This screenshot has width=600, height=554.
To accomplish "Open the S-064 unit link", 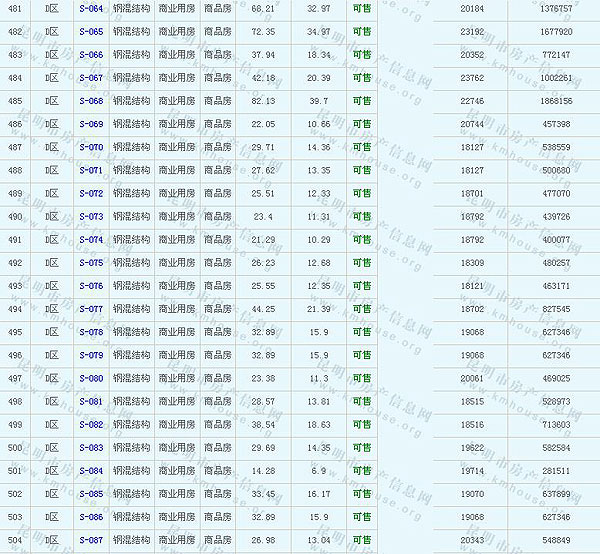I will pyautogui.click(x=90, y=8).
